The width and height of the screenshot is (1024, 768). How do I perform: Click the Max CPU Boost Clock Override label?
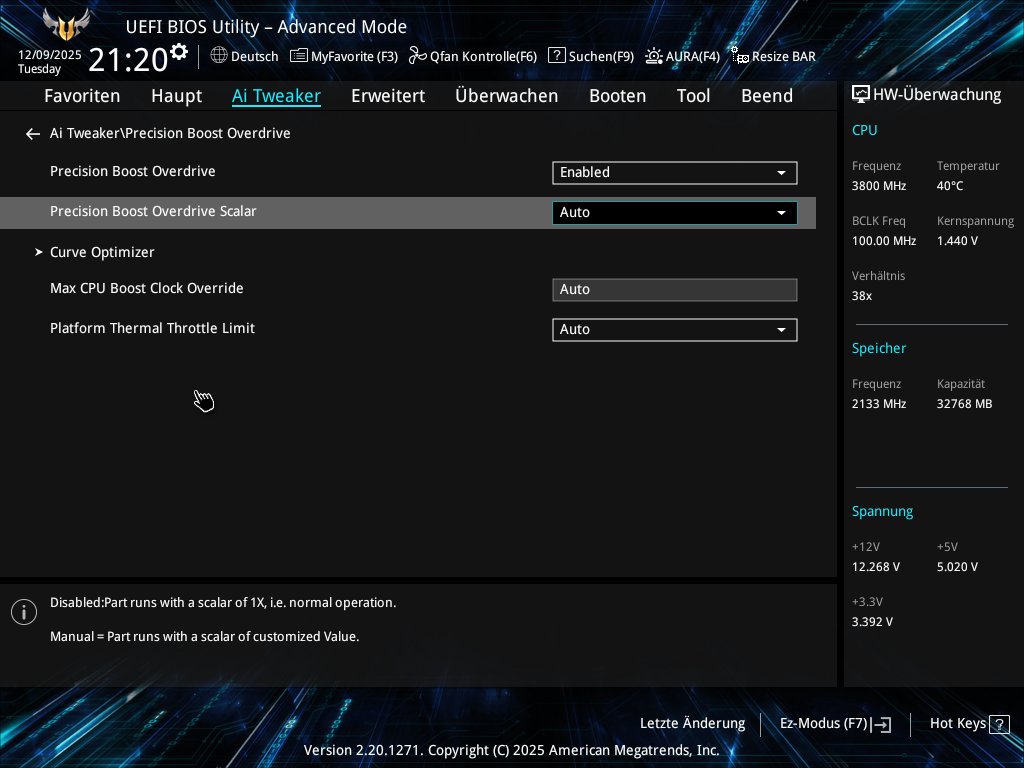[x=147, y=288]
